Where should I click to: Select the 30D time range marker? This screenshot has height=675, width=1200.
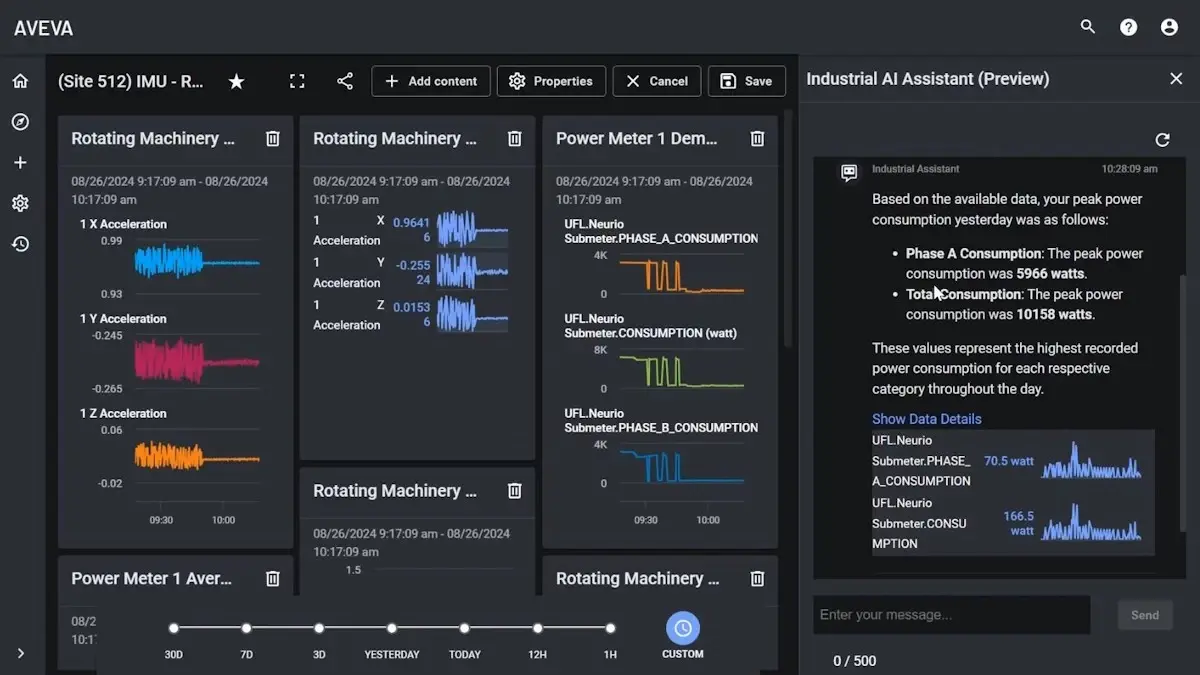pyautogui.click(x=174, y=628)
